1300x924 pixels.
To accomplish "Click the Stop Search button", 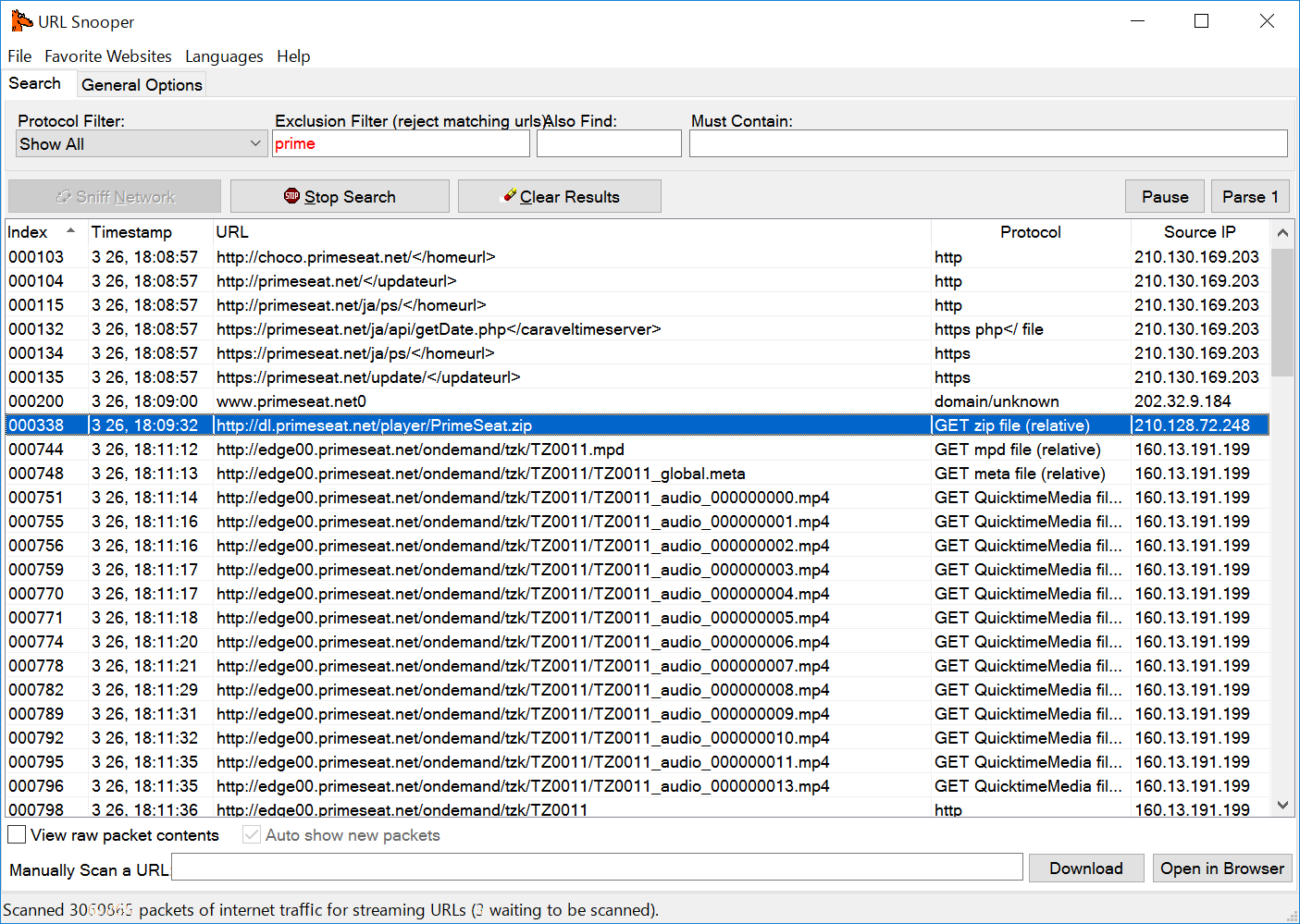I will pyautogui.click(x=340, y=196).
